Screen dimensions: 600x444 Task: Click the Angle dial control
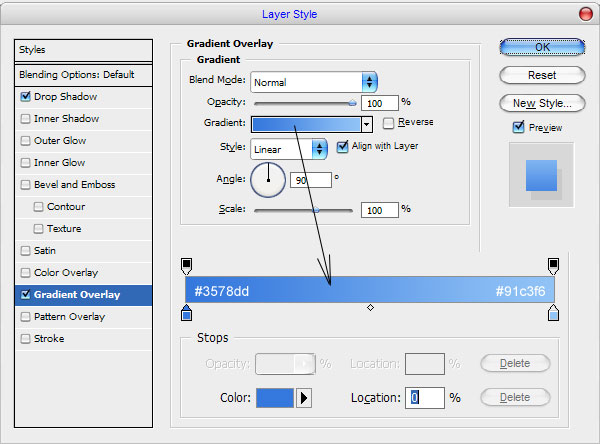[x=268, y=180]
